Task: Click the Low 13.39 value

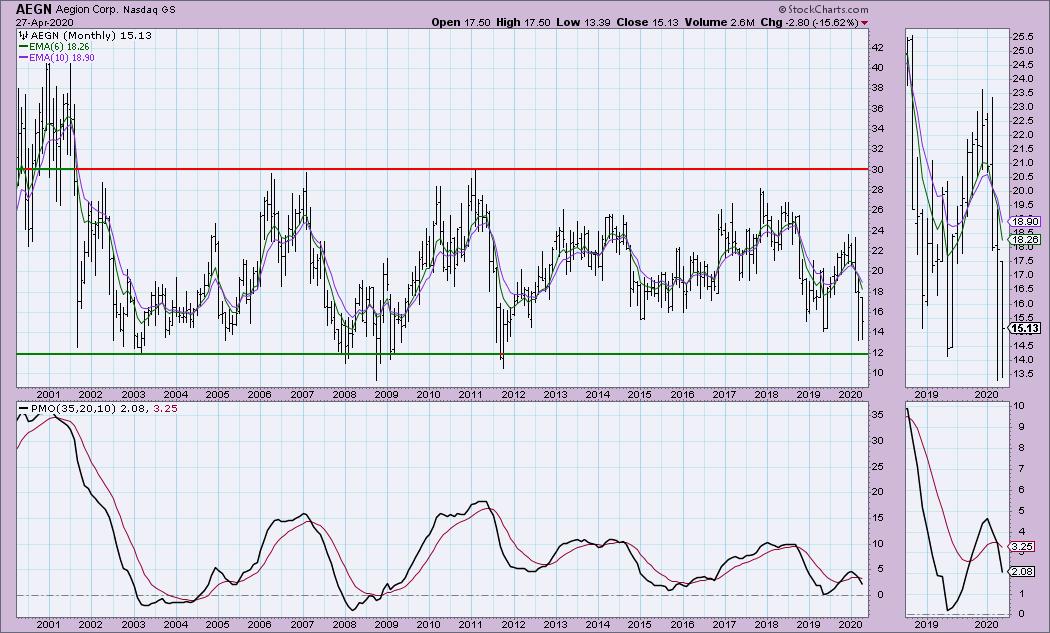Action: pyautogui.click(x=584, y=22)
